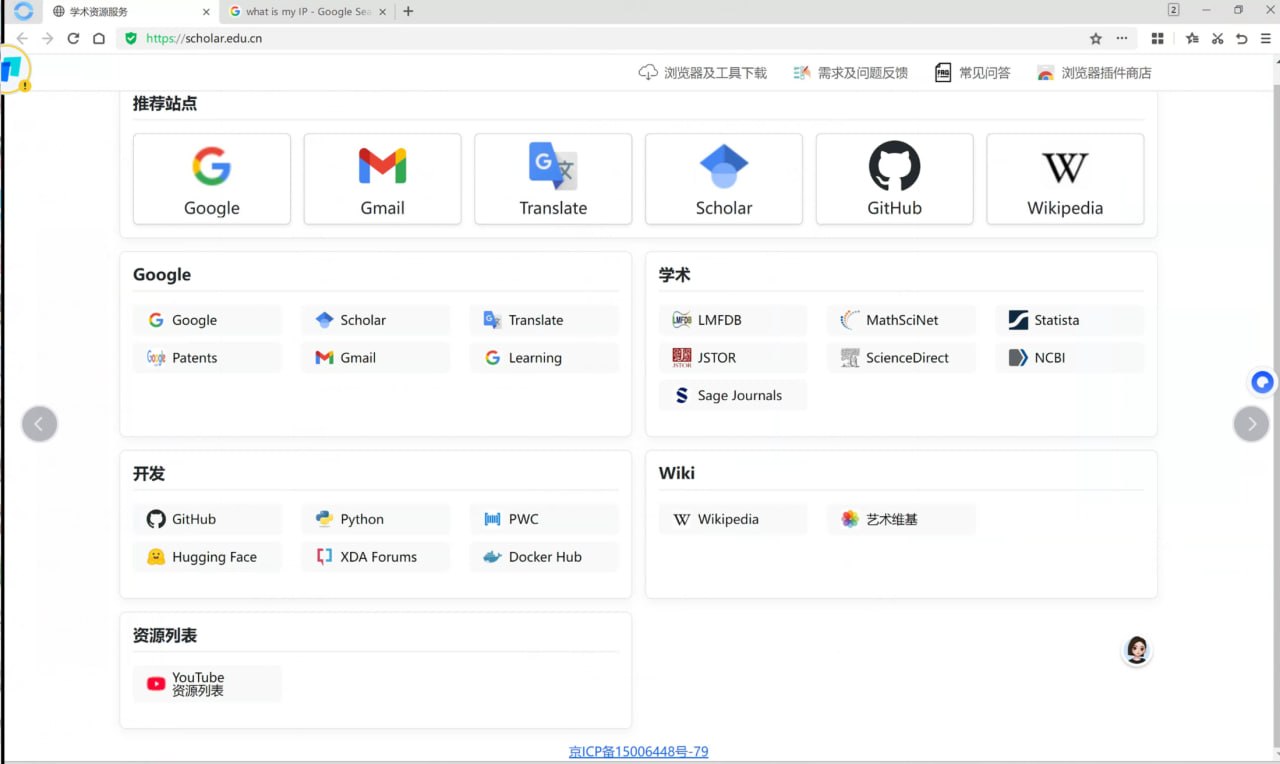Image resolution: width=1280 pixels, height=764 pixels.
Task: Open the Wikipedia recommended site card
Action: click(x=1065, y=179)
